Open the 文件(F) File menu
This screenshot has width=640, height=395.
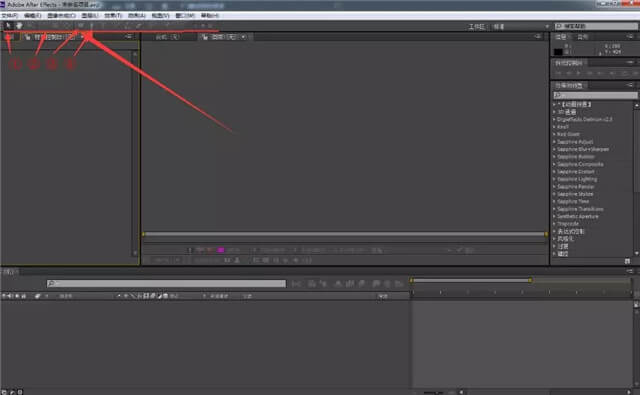[9, 16]
